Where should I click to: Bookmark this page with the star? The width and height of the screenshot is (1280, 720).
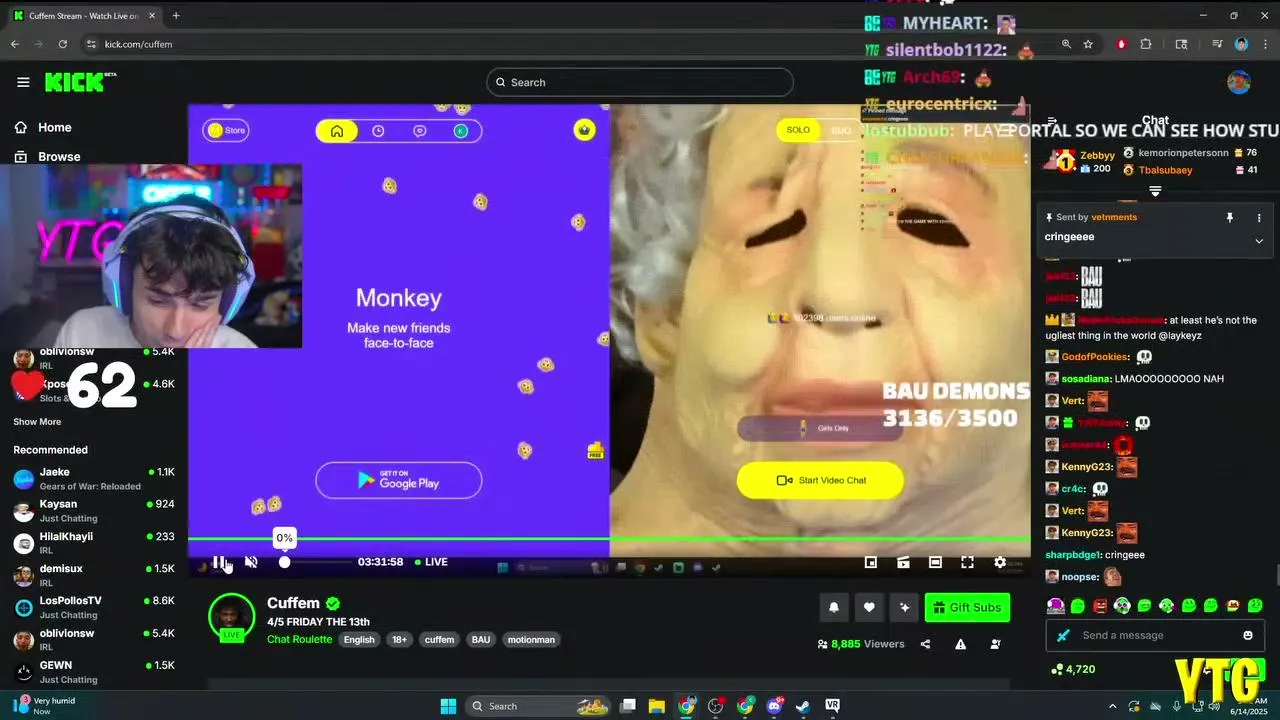(1088, 44)
